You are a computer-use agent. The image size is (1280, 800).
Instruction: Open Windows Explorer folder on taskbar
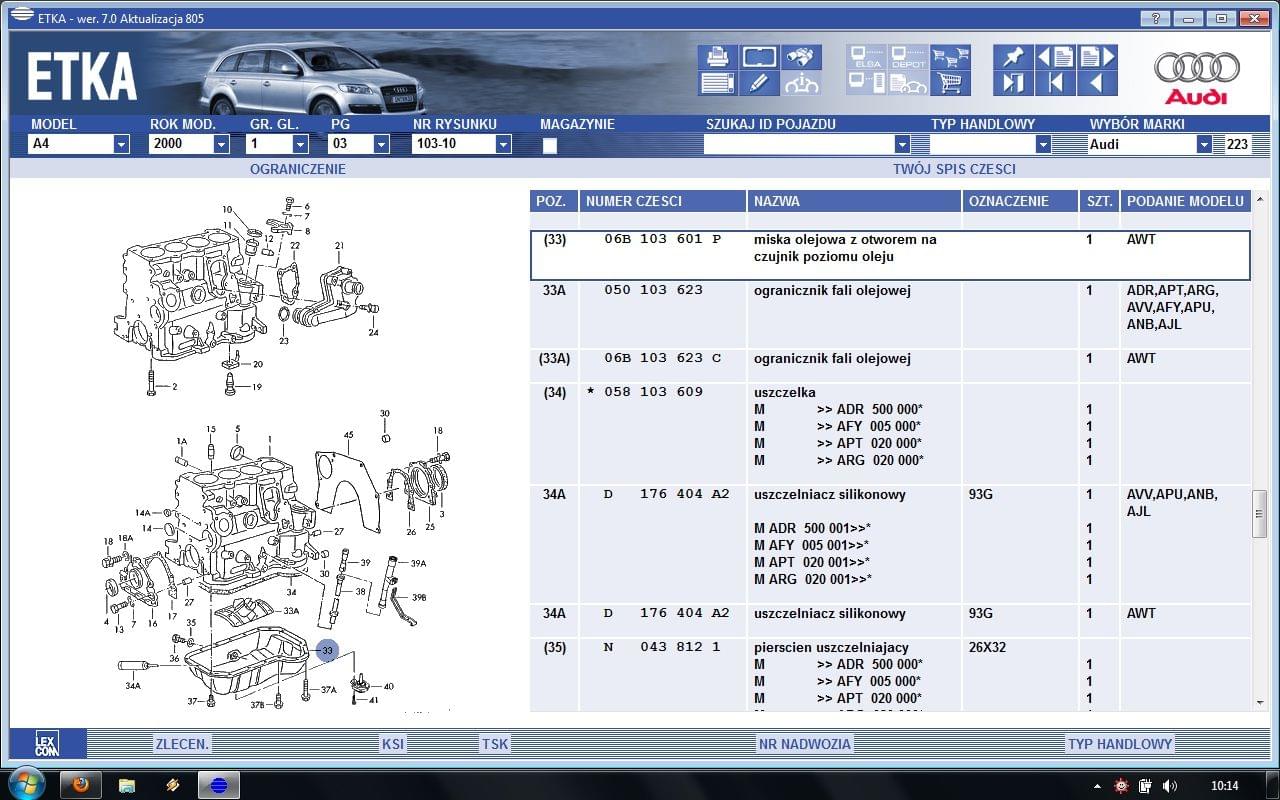click(x=127, y=785)
